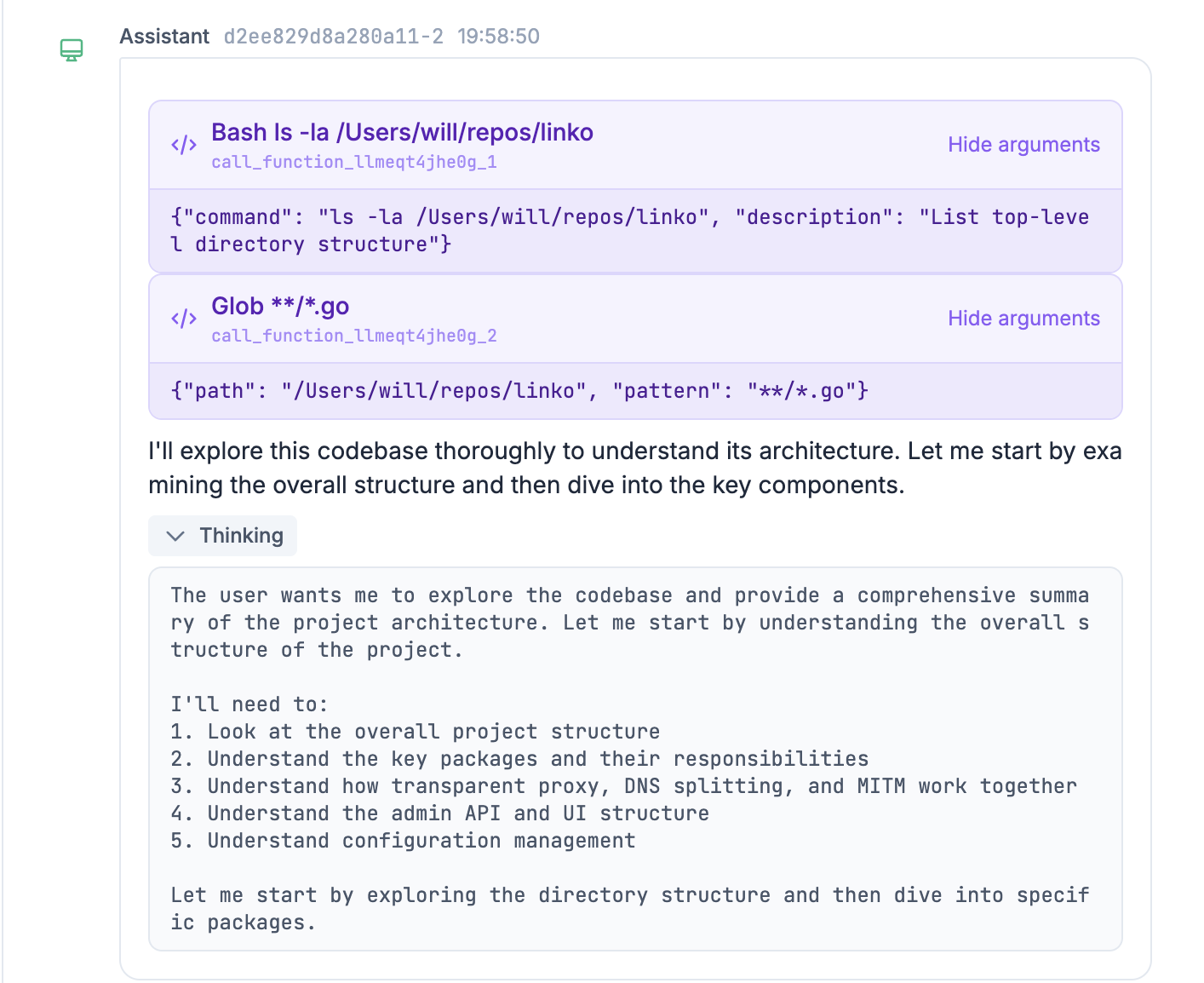Click the thinking paragraph starting "The user wants"
This screenshot has height=983, width=1204.
tap(629, 623)
